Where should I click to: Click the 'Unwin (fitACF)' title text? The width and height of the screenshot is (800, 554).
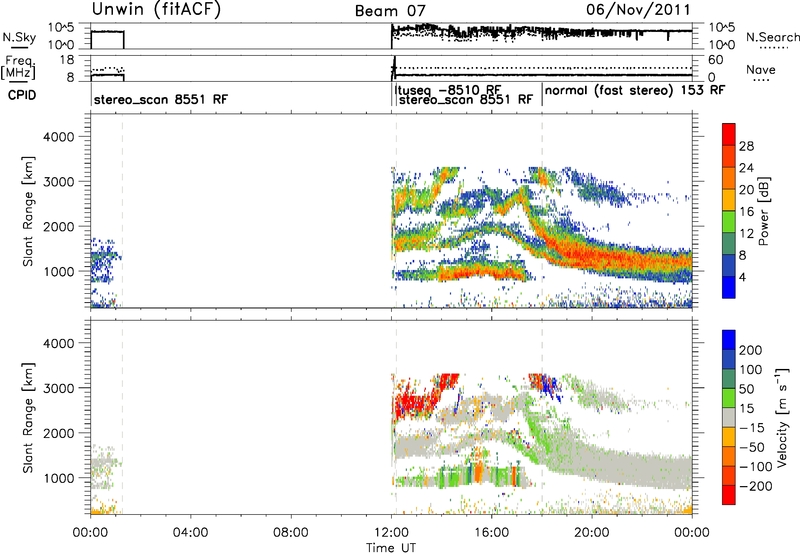point(156,10)
